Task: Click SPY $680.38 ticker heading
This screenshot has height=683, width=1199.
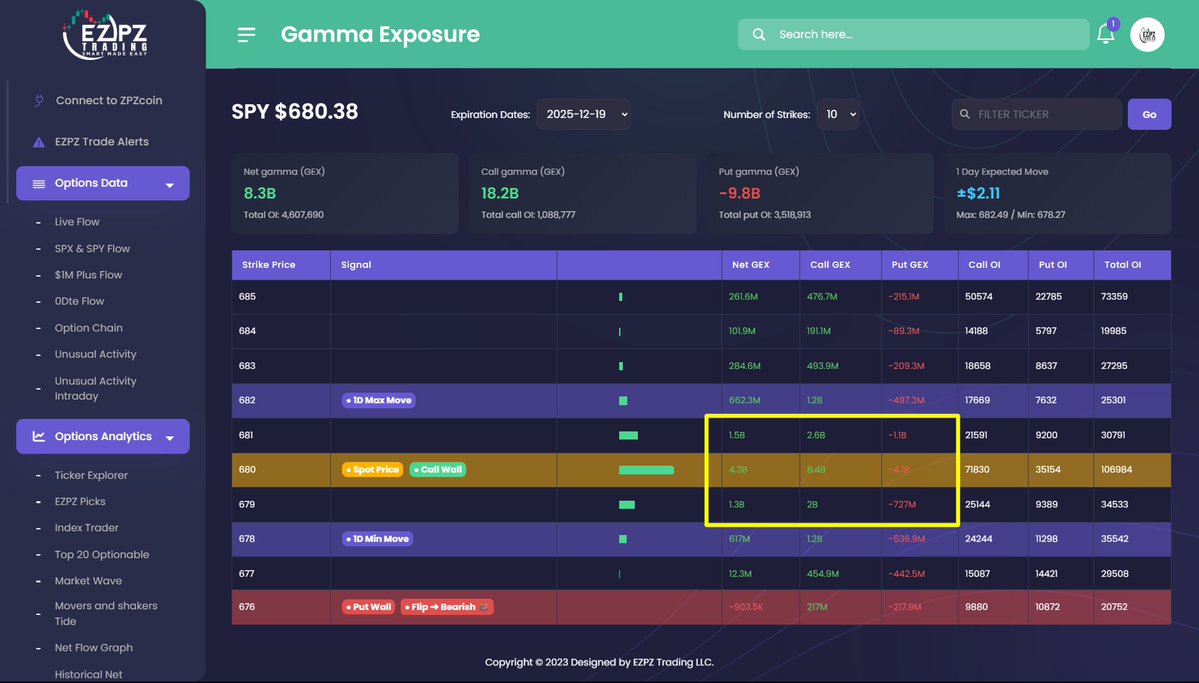Action: pos(294,112)
